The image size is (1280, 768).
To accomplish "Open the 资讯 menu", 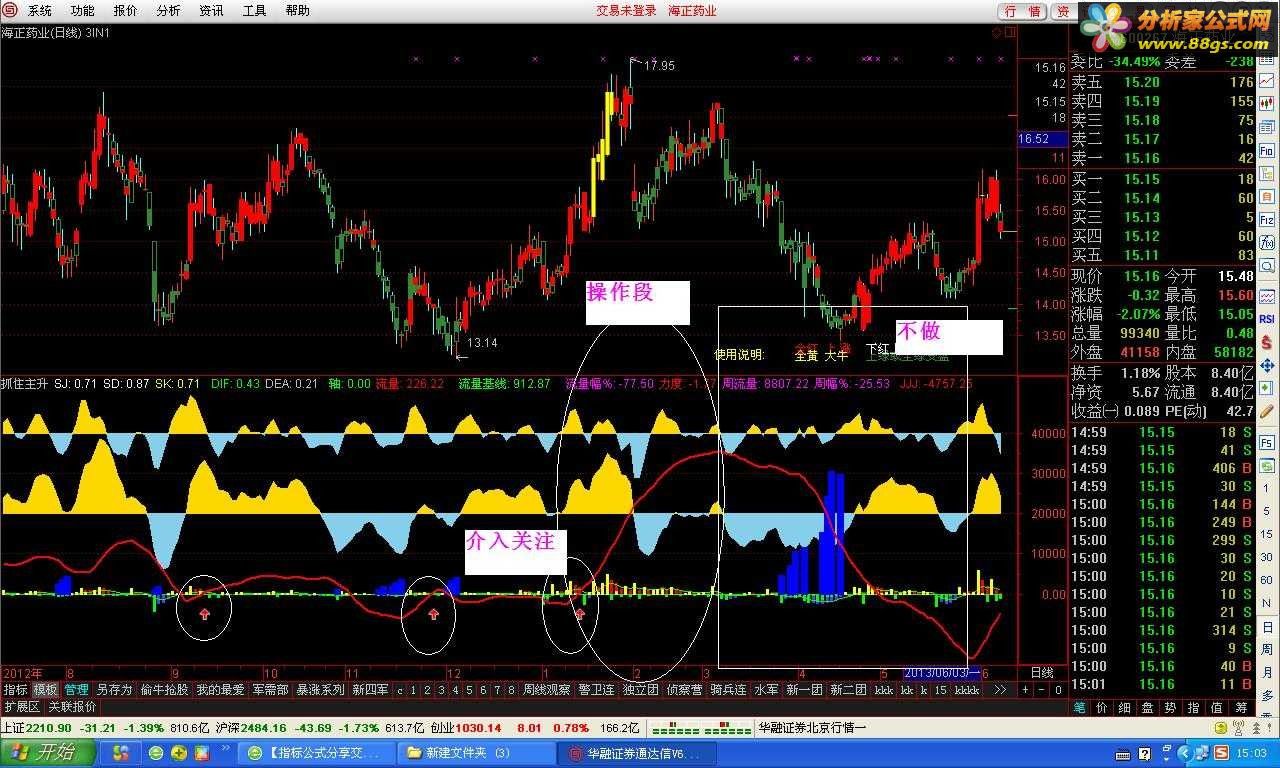I will [x=211, y=11].
